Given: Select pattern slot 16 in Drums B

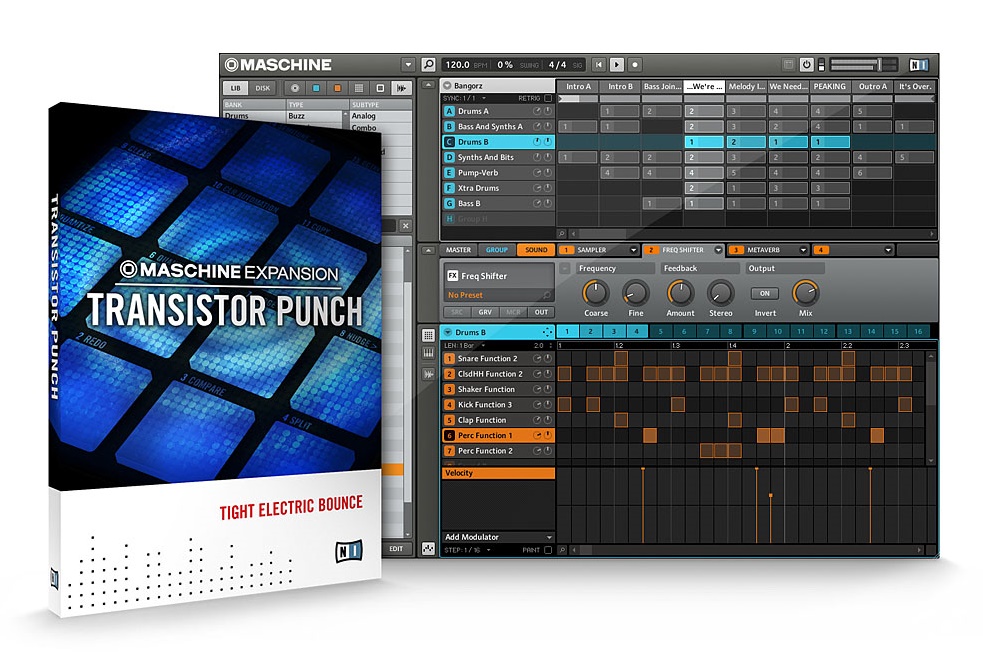Looking at the screenshot, I should pos(918,332).
